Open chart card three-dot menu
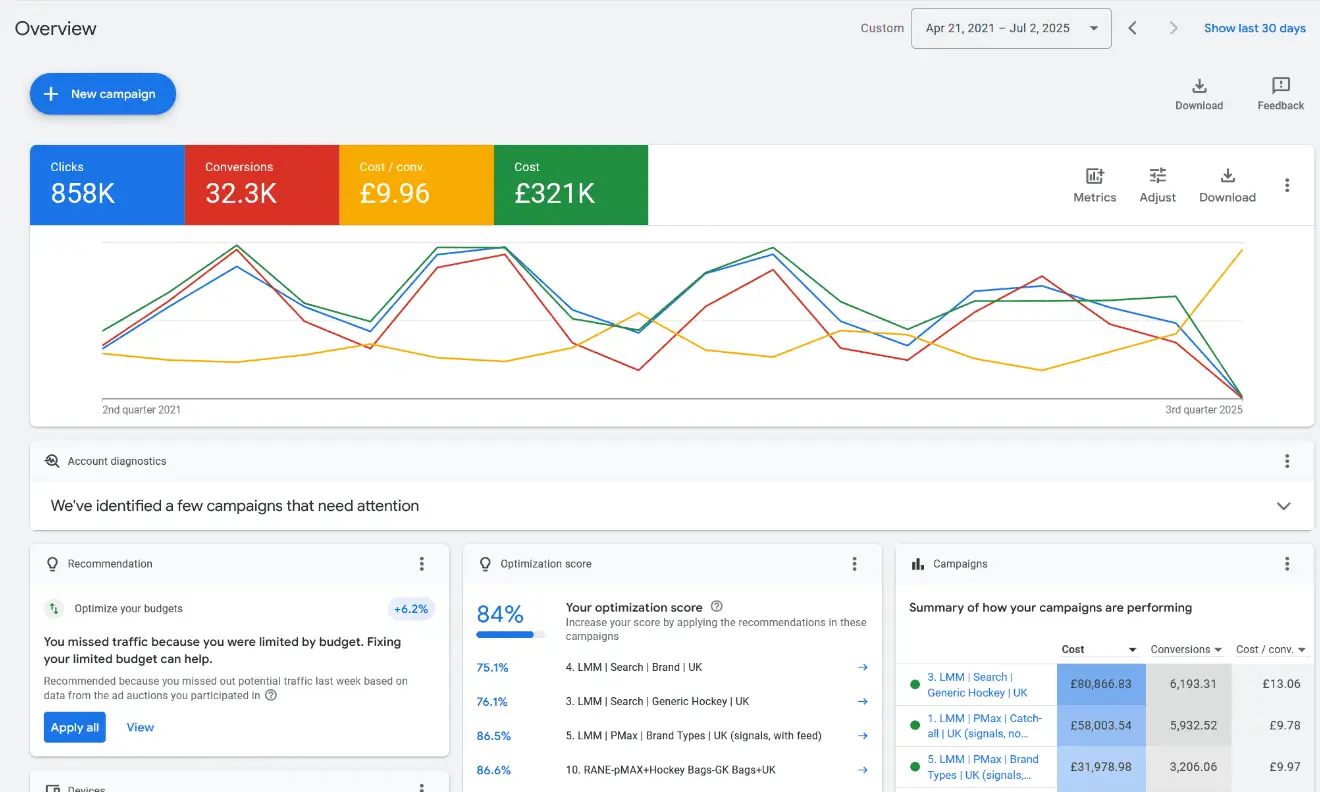Image resolution: width=1320 pixels, height=792 pixels. [1287, 185]
